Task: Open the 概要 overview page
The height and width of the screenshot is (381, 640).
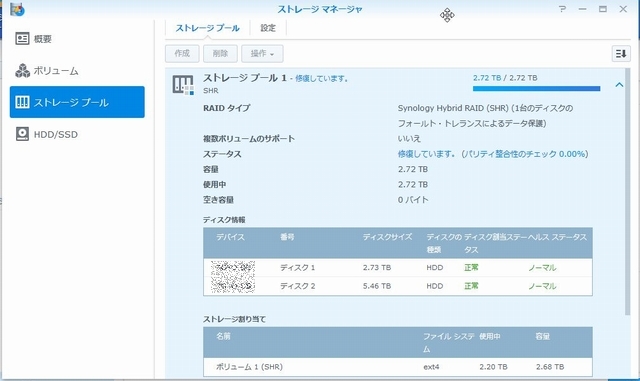Action: coord(77,39)
